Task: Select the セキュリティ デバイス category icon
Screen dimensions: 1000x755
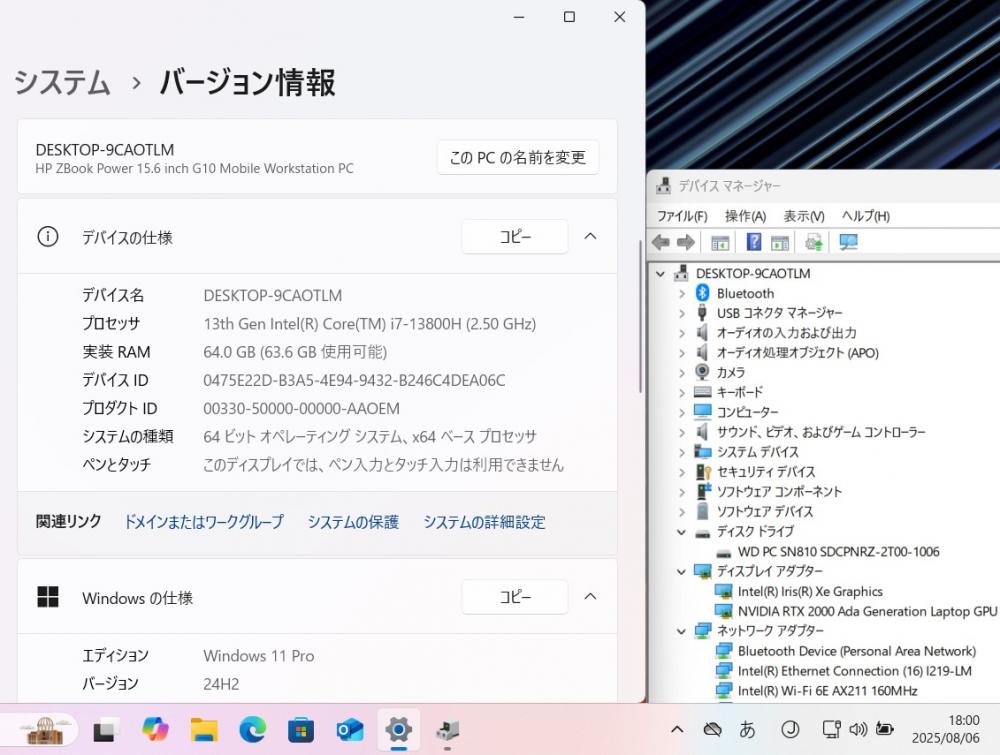Action: (703, 472)
